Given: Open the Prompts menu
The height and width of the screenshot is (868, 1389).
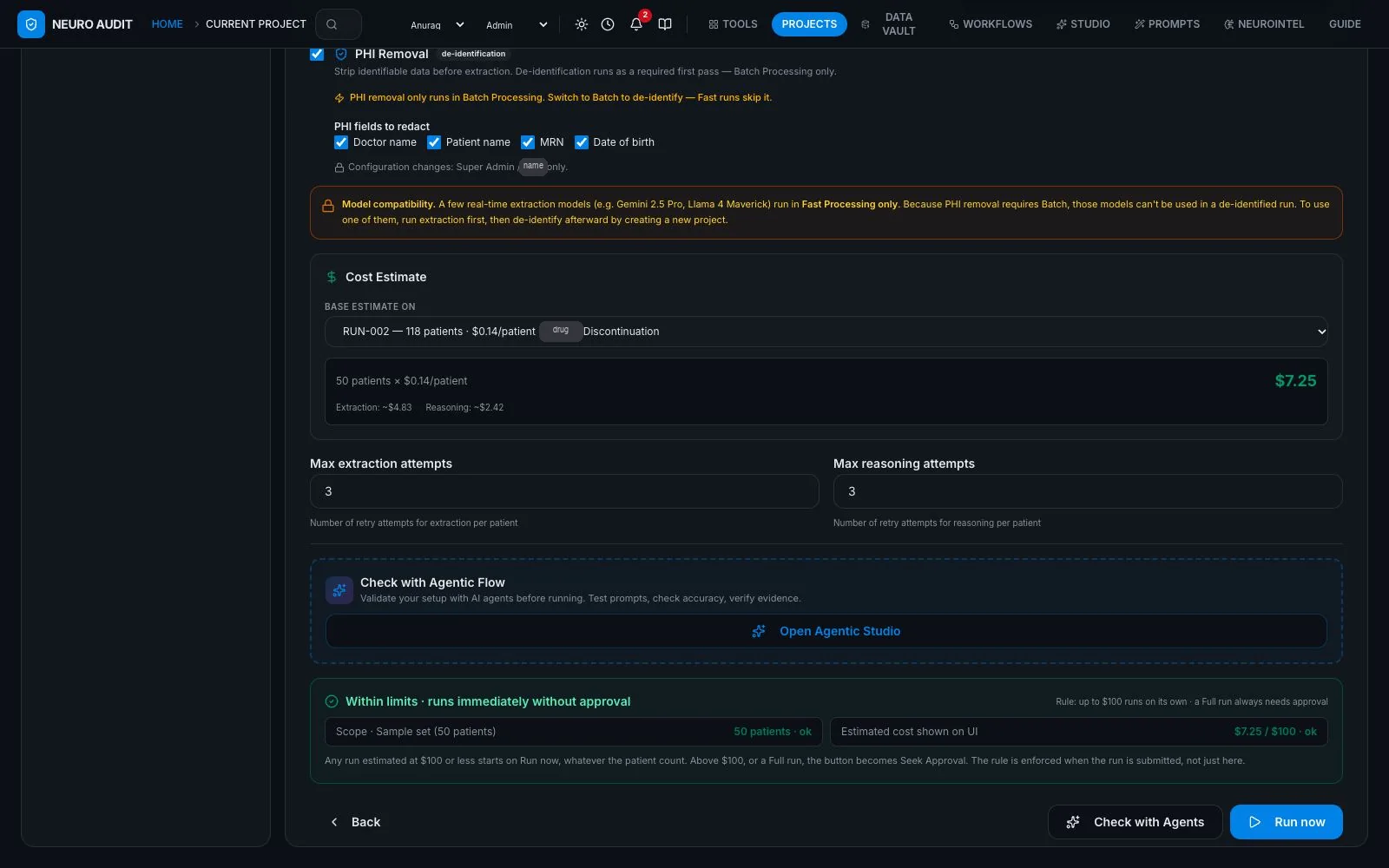Looking at the screenshot, I should click(x=1167, y=24).
